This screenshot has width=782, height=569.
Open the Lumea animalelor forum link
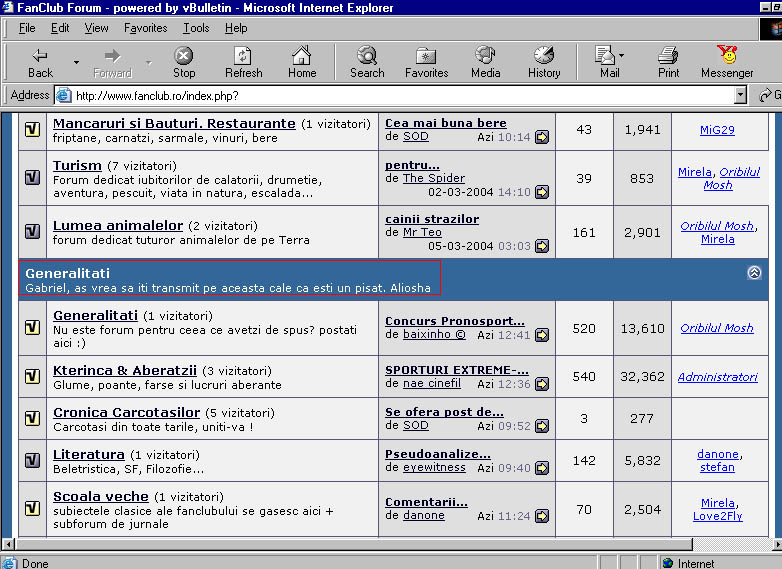tap(118, 226)
